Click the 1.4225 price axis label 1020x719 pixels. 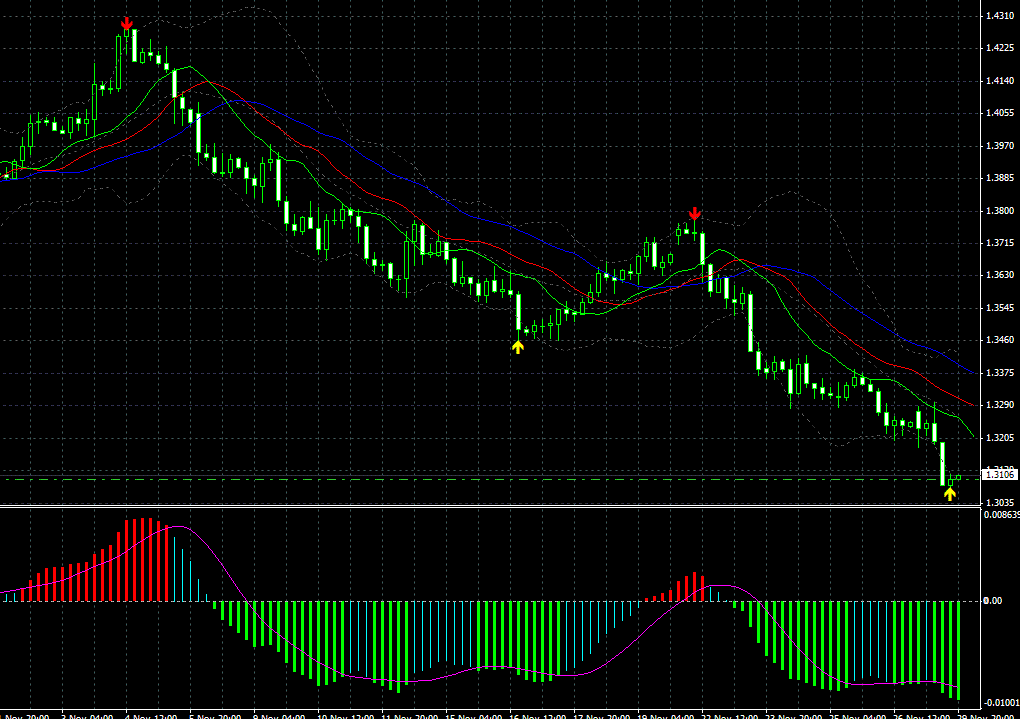1000,48
